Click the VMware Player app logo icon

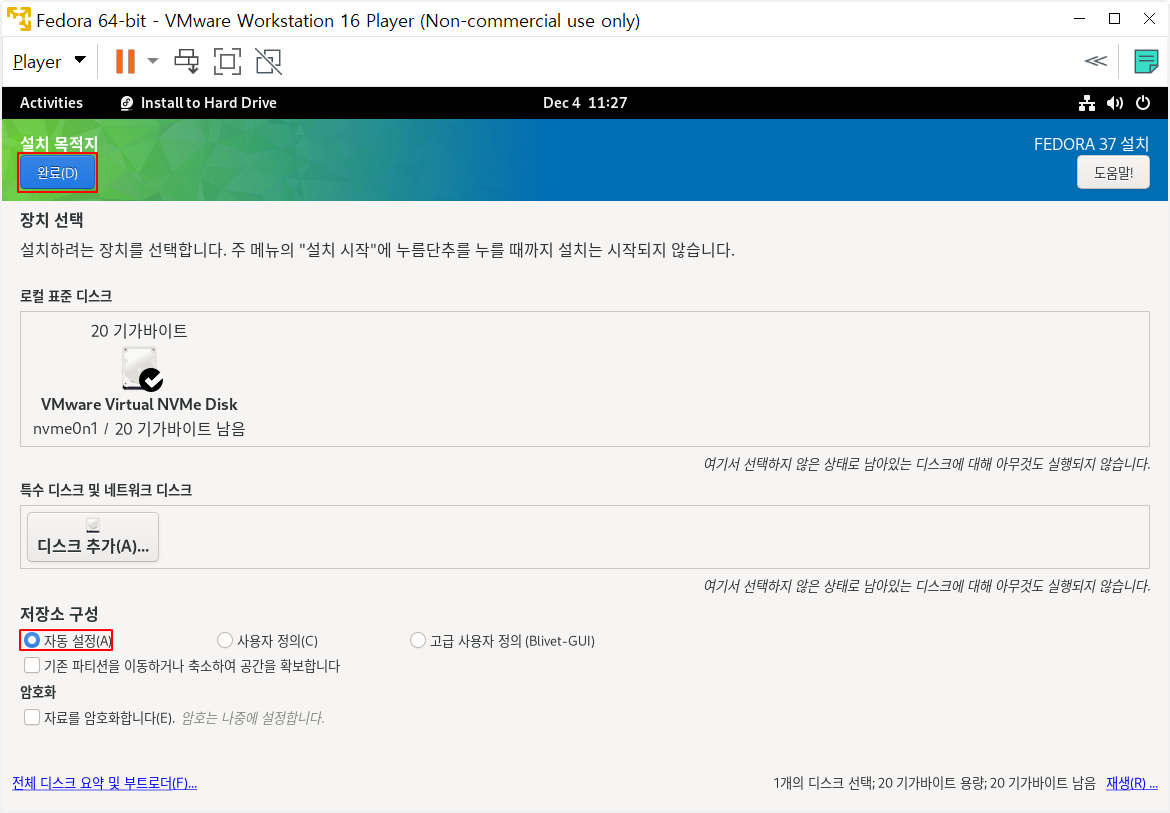coord(19,19)
